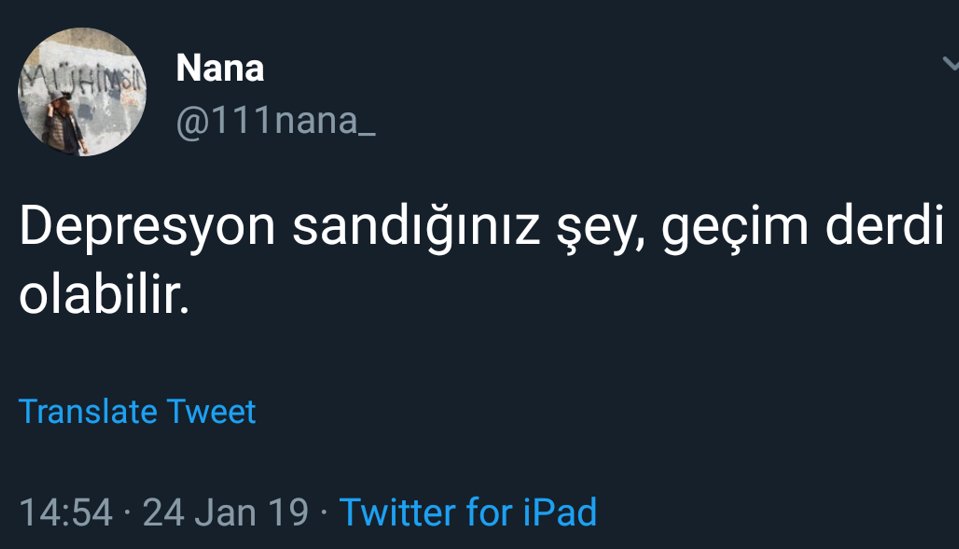Click the 24 Jan 19 date
Screen dimensions: 959x549
pyautogui.click(x=226, y=513)
